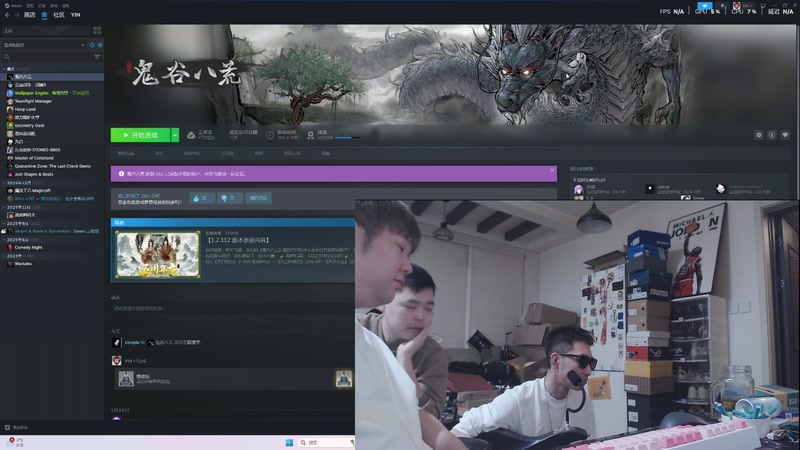Screen dimensions: 800x450
Task: Click the Steam forward navigation arrow
Action: 17,15
